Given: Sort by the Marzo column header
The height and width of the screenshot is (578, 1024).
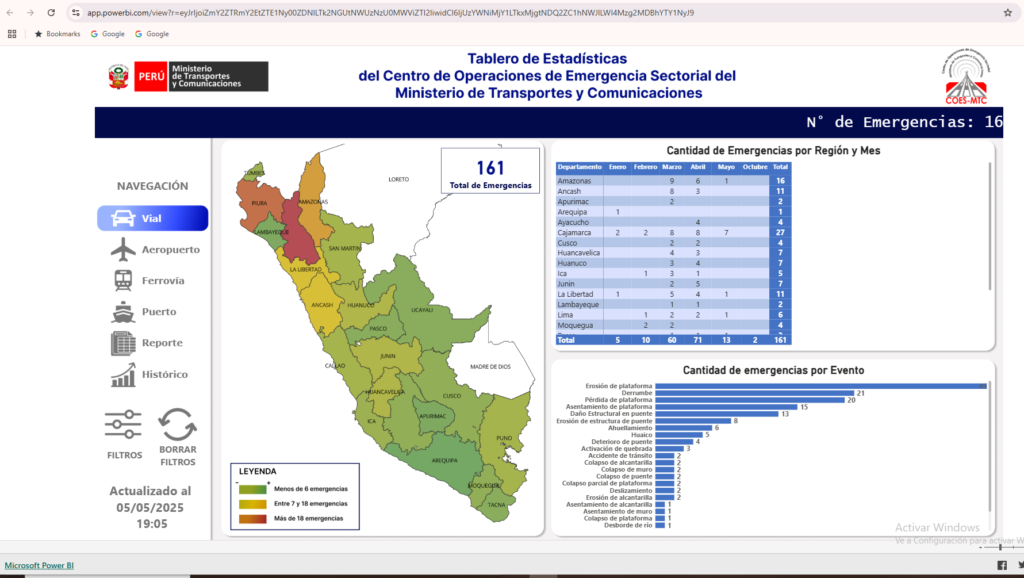Looking at the screenshot, I should 672,167.
